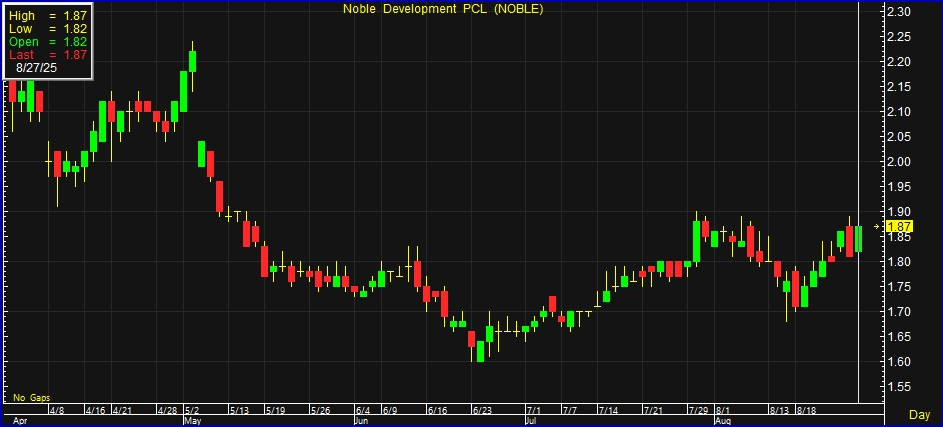Click the 2.20 price axis label
This screenshot has width=943, height=427.
pyautogui.click(x=900, y=62)
